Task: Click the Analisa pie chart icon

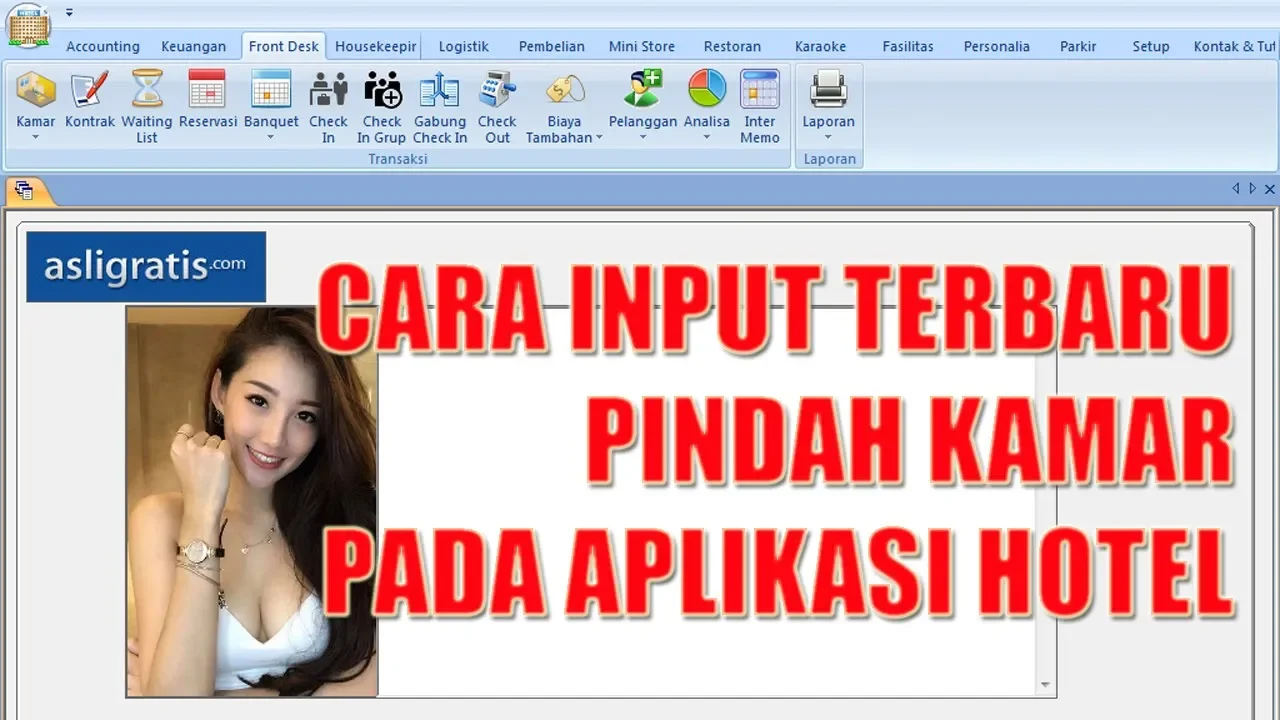Action: click(707, 90)
